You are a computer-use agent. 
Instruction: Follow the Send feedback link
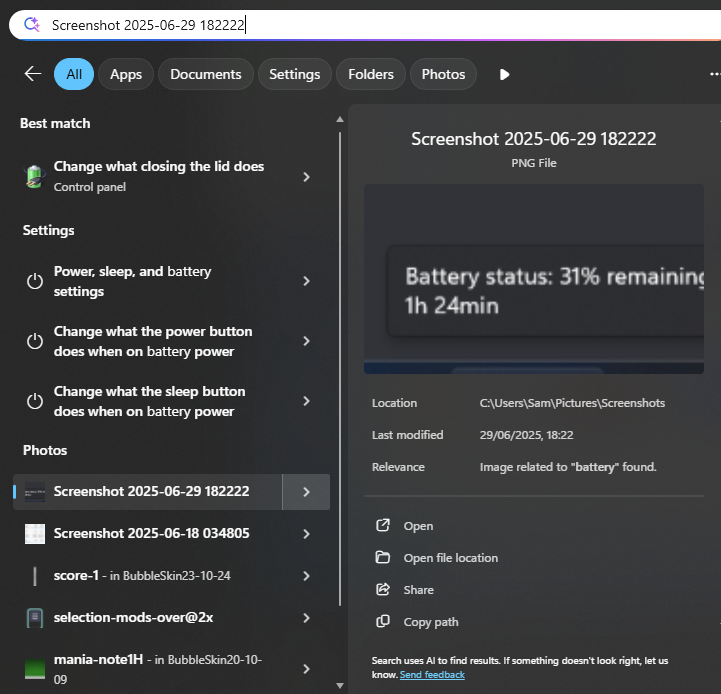click(432, 675)
